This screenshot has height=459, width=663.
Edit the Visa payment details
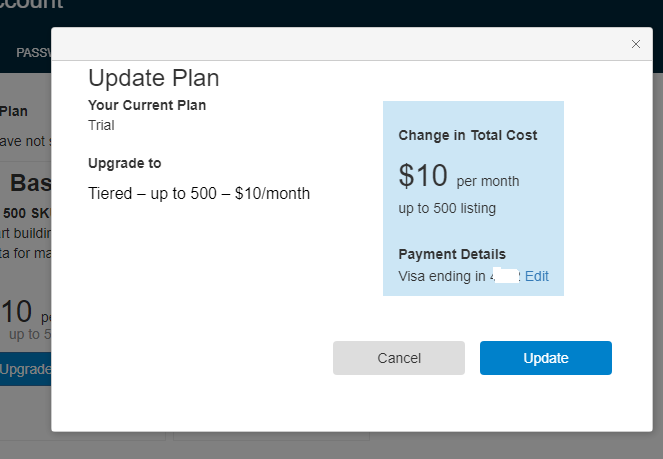coord(536,276)
